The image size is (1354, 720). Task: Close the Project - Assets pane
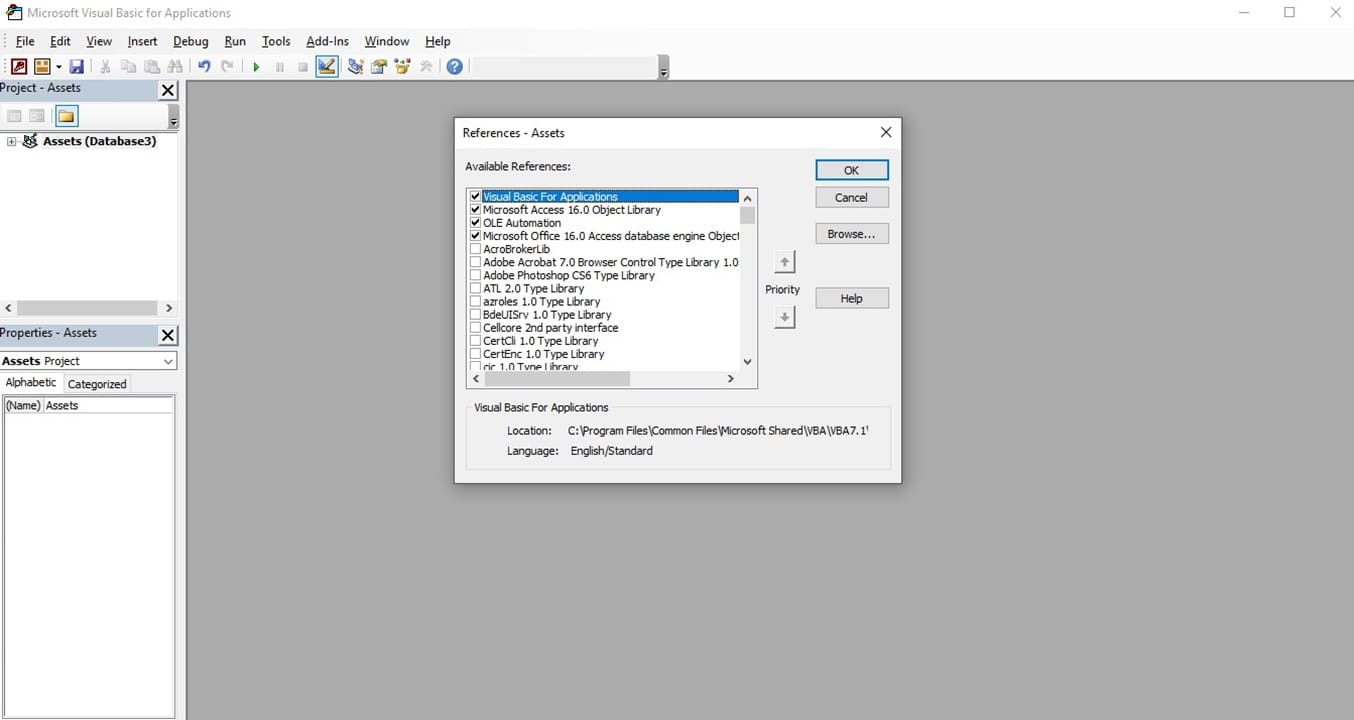[x=168, y=91]
